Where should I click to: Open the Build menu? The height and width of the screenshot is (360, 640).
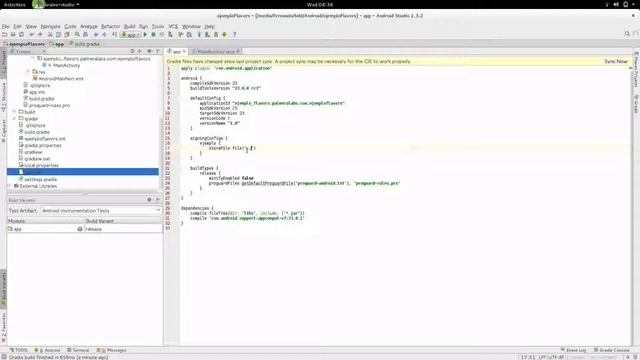[x=129, y=26]
